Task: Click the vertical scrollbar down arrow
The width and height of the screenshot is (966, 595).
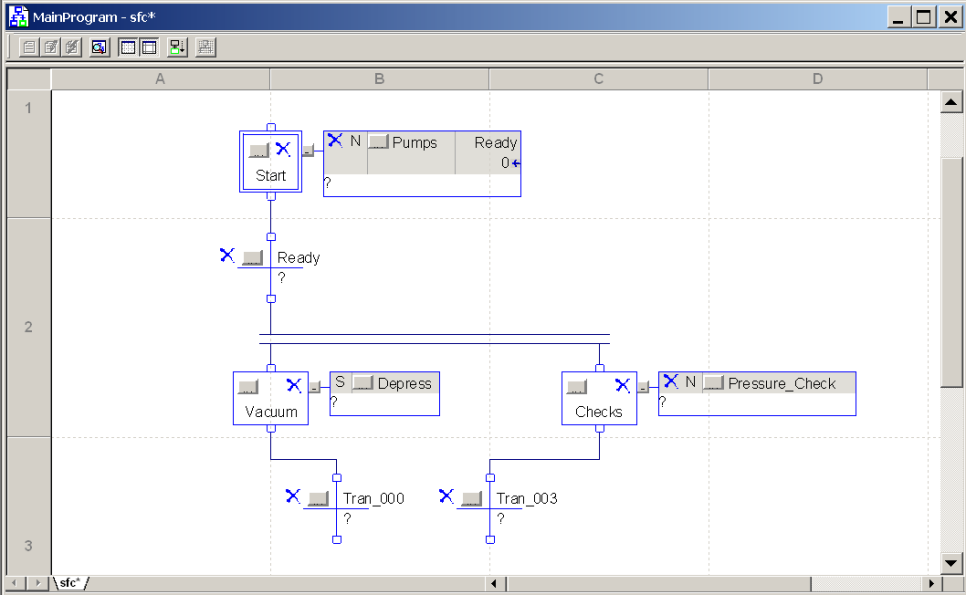Action: pos(951,563)
